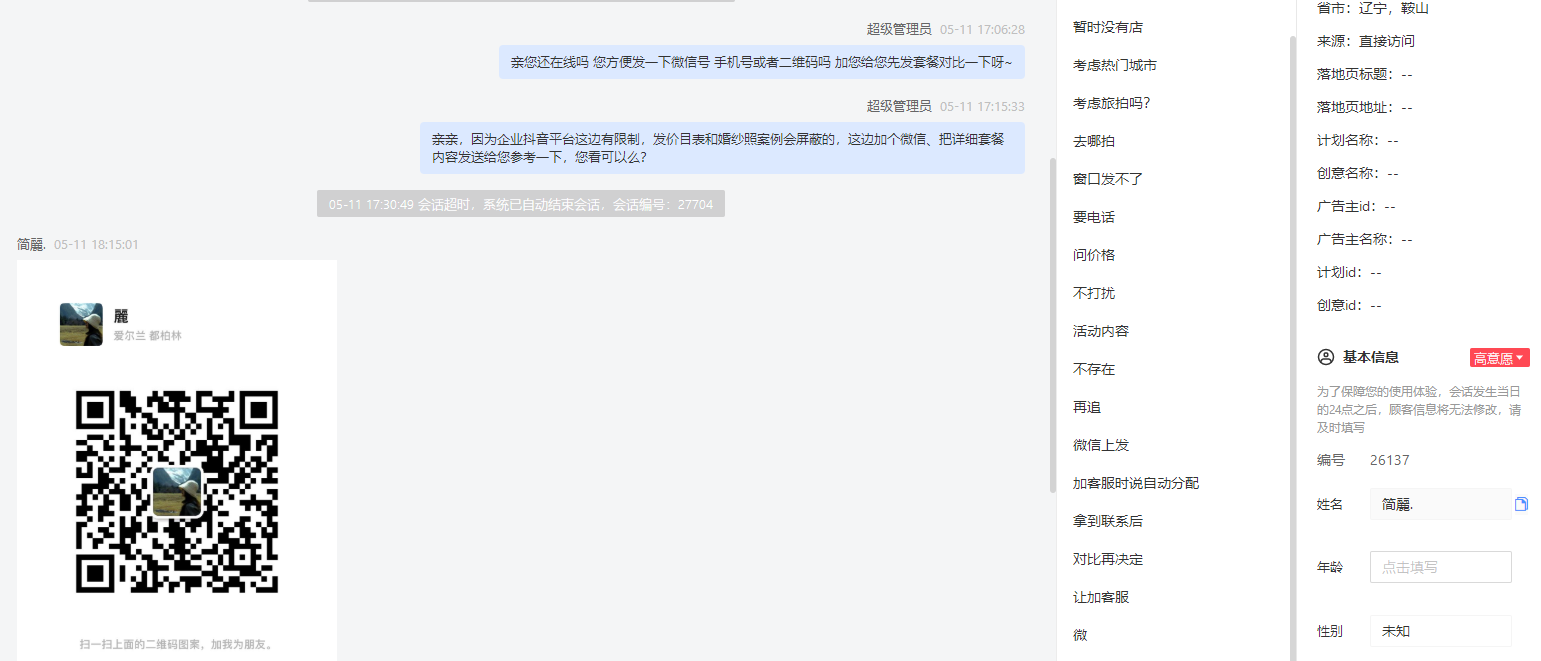The width and height of the screenshot is (1541, 661).
Task: Click sender name 简麗. above QR message
Action: (32, 244)
